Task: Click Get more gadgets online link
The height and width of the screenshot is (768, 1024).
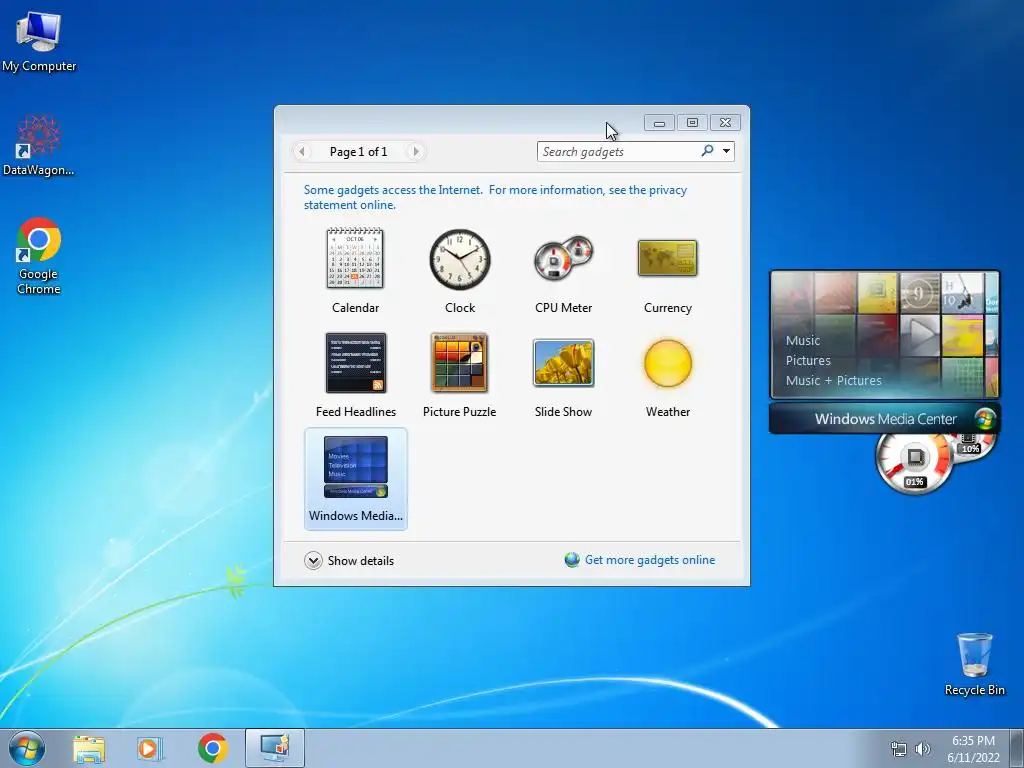Action: point(650,560)
